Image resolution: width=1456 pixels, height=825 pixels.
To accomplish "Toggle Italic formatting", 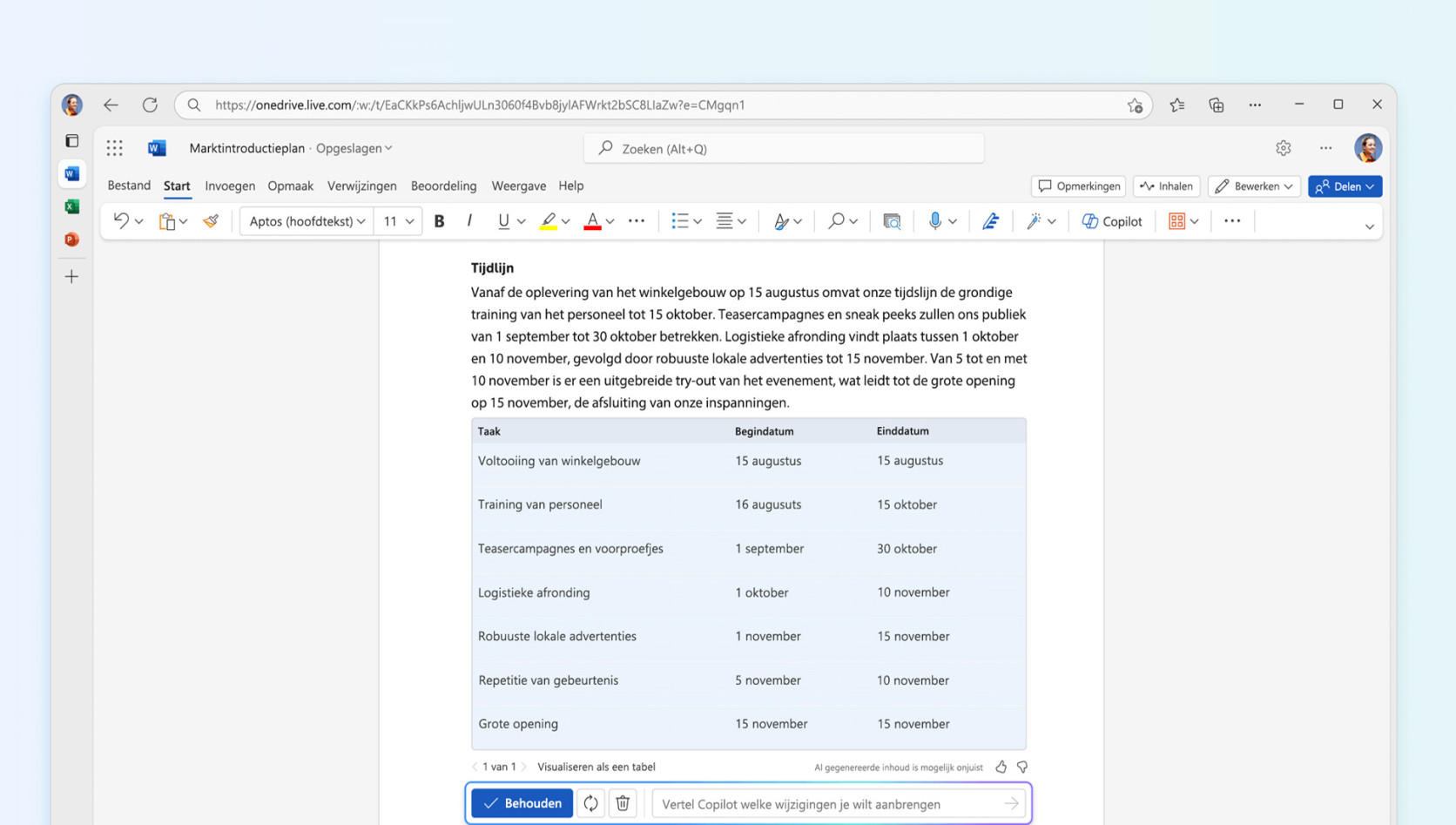I will pyautogui.click(x=469, y=221).
